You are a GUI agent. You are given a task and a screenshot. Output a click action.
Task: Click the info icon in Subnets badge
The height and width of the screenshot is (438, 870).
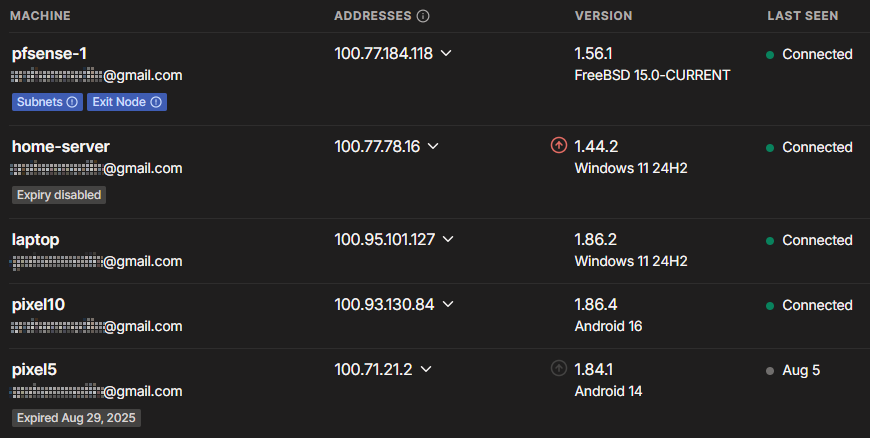(x=72, y=102)
